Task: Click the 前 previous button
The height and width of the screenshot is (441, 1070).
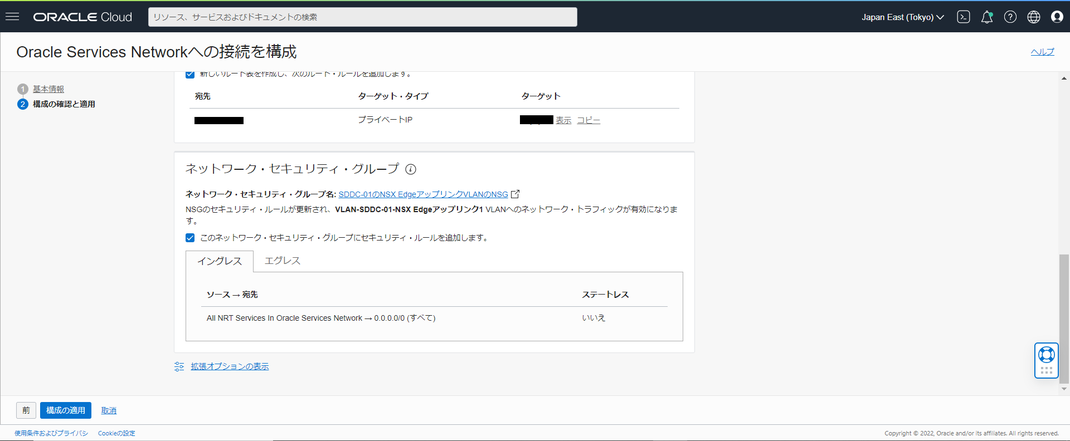Action: (26, 410)
